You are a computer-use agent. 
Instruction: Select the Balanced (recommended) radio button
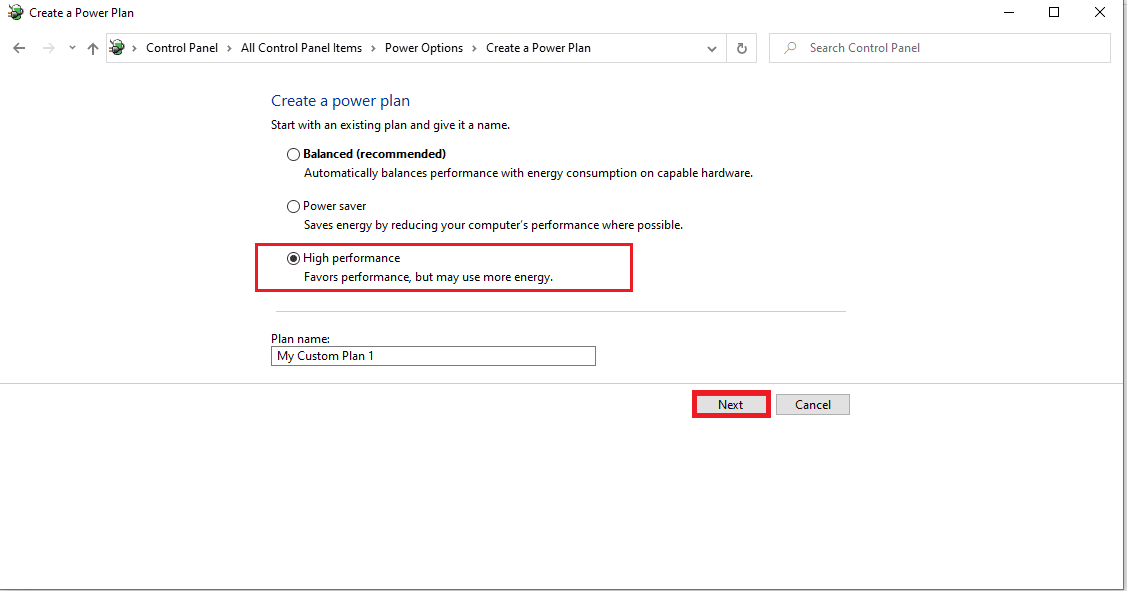click(x=293, y=154)
